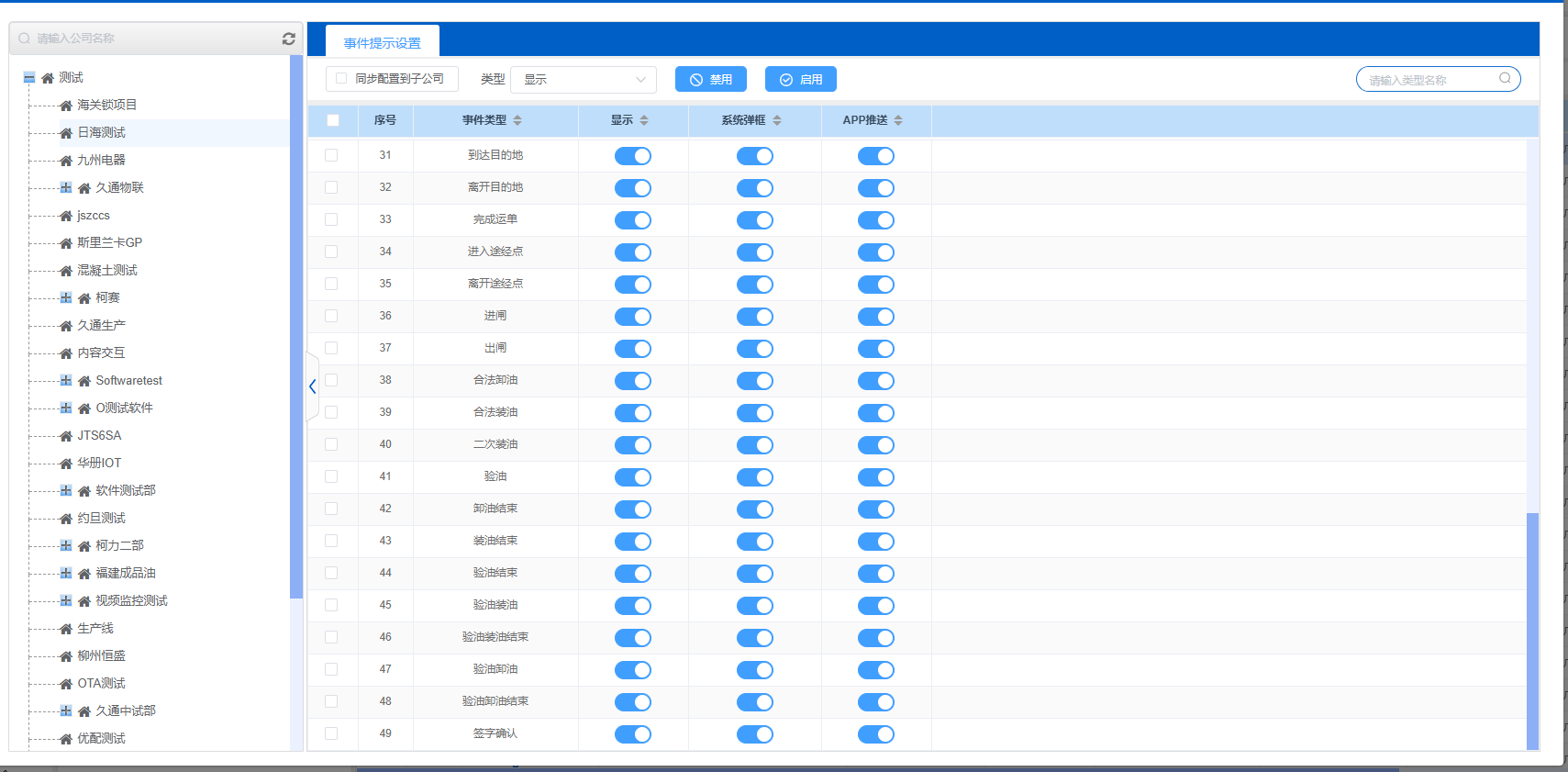Image resolution: width=1568 pixels, height=772 pixels.
Task: Expand the 久通中试部 tree node
Action: [66, 710]
